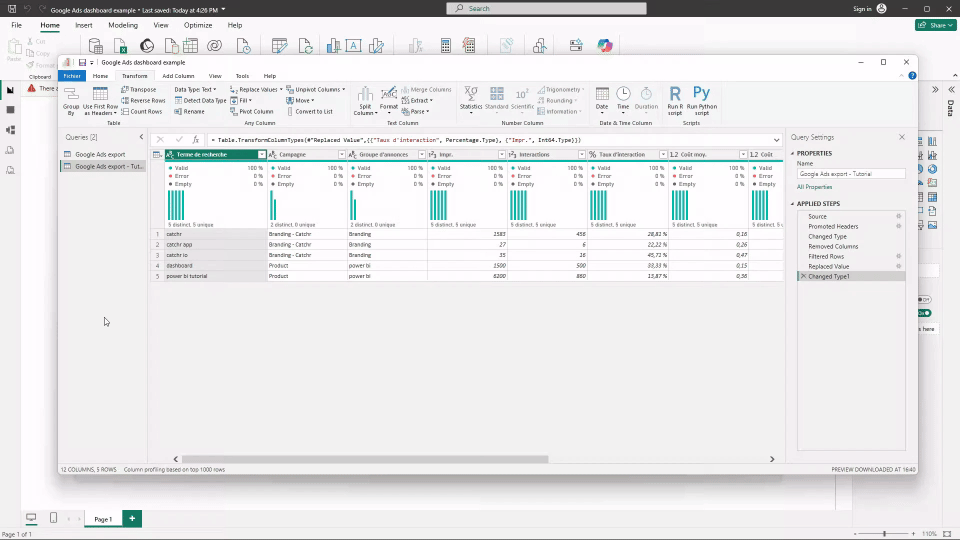Collapse the Queries pane
Image resolution: width=960 pixels, height=540 pixels.
141,137
